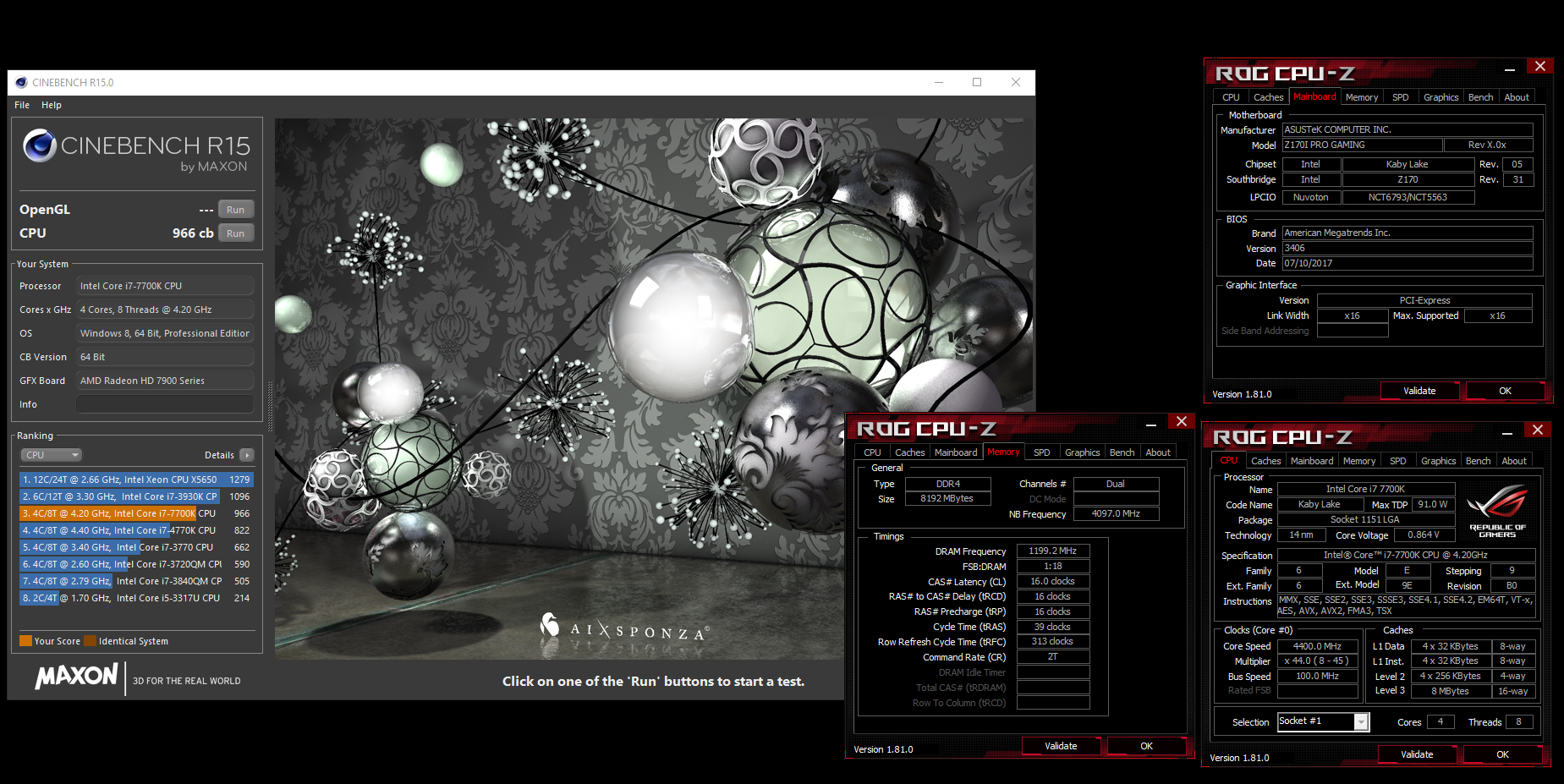Open the CPU ranking type dropdown
The height and width of the screenshot is (784, 1564).
click(x=51, y=455)
